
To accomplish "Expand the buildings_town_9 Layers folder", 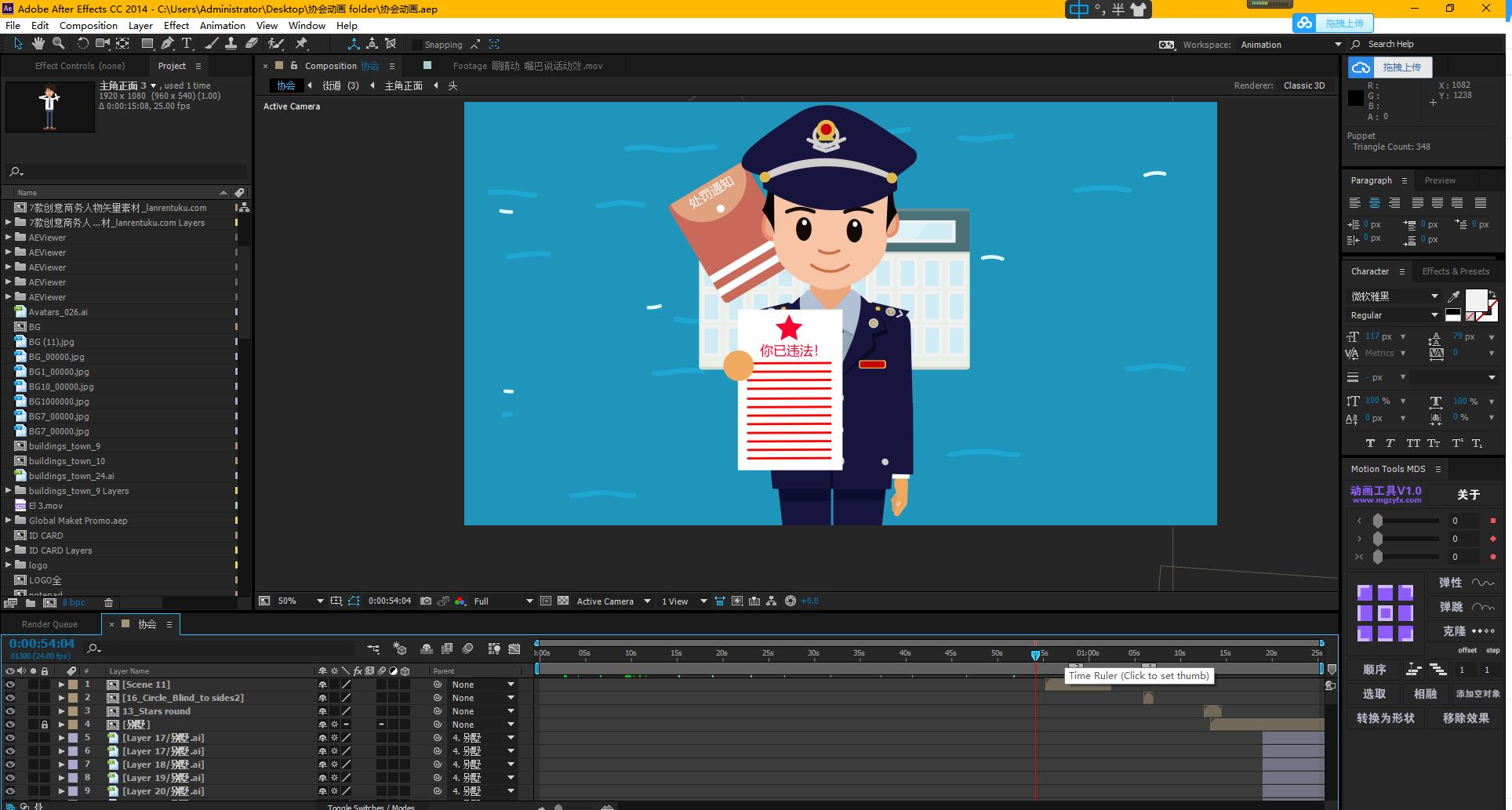I will point(9,491).
